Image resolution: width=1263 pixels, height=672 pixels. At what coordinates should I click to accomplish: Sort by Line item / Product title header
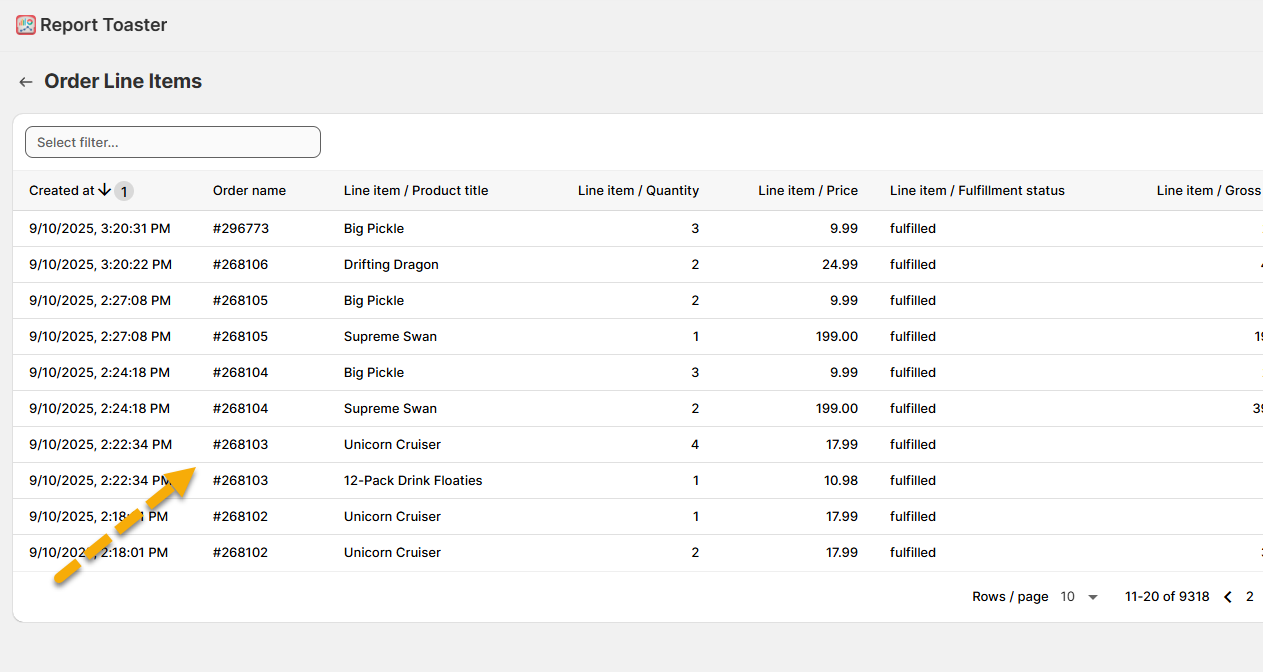(x=416, y=191)
